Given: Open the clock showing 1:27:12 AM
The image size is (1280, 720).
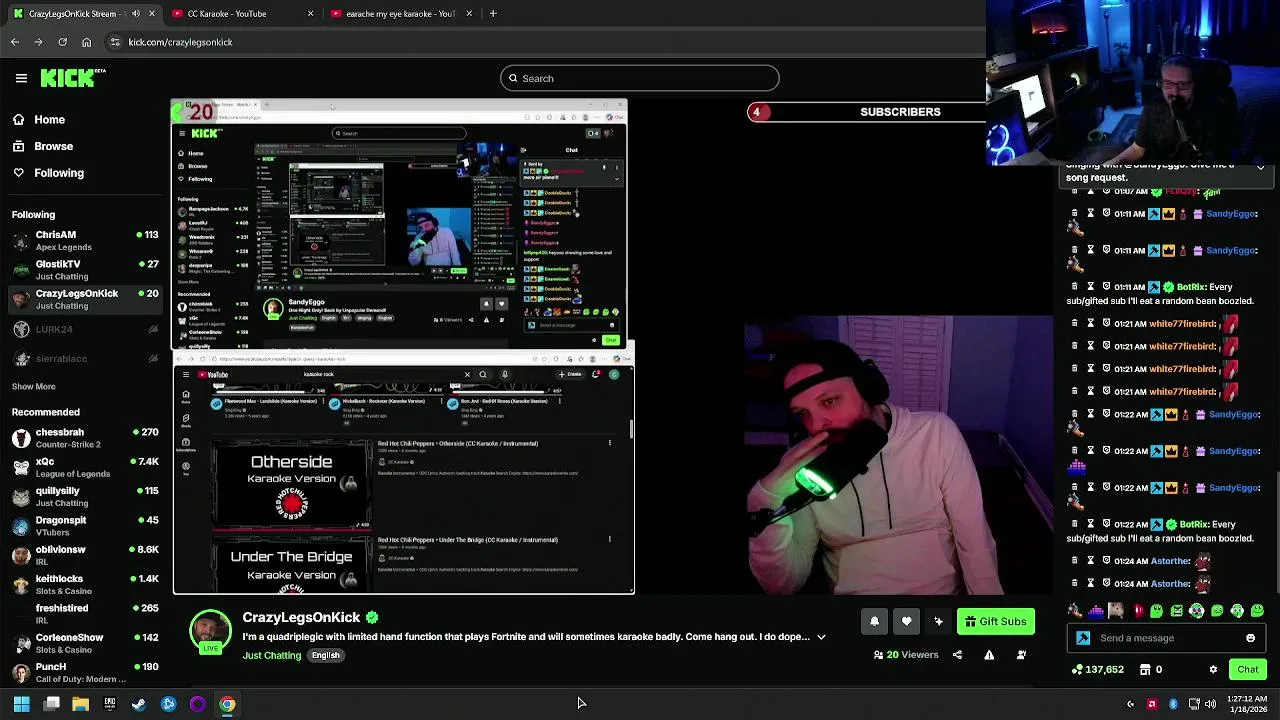Looking at the screenshot, I should point(1247,704).
